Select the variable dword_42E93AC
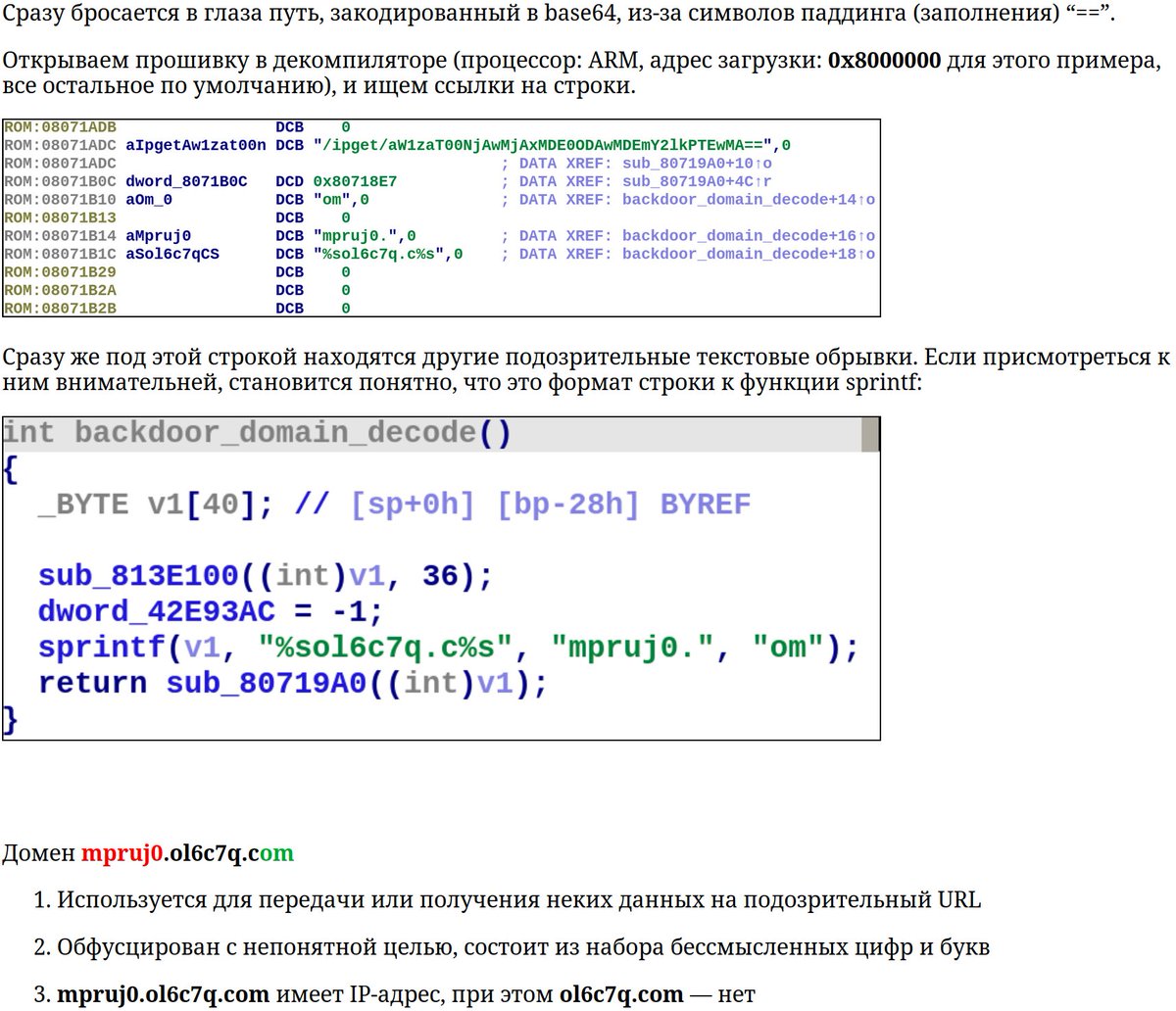This screenshot has height=1011, width=1176. coord(157,611)
